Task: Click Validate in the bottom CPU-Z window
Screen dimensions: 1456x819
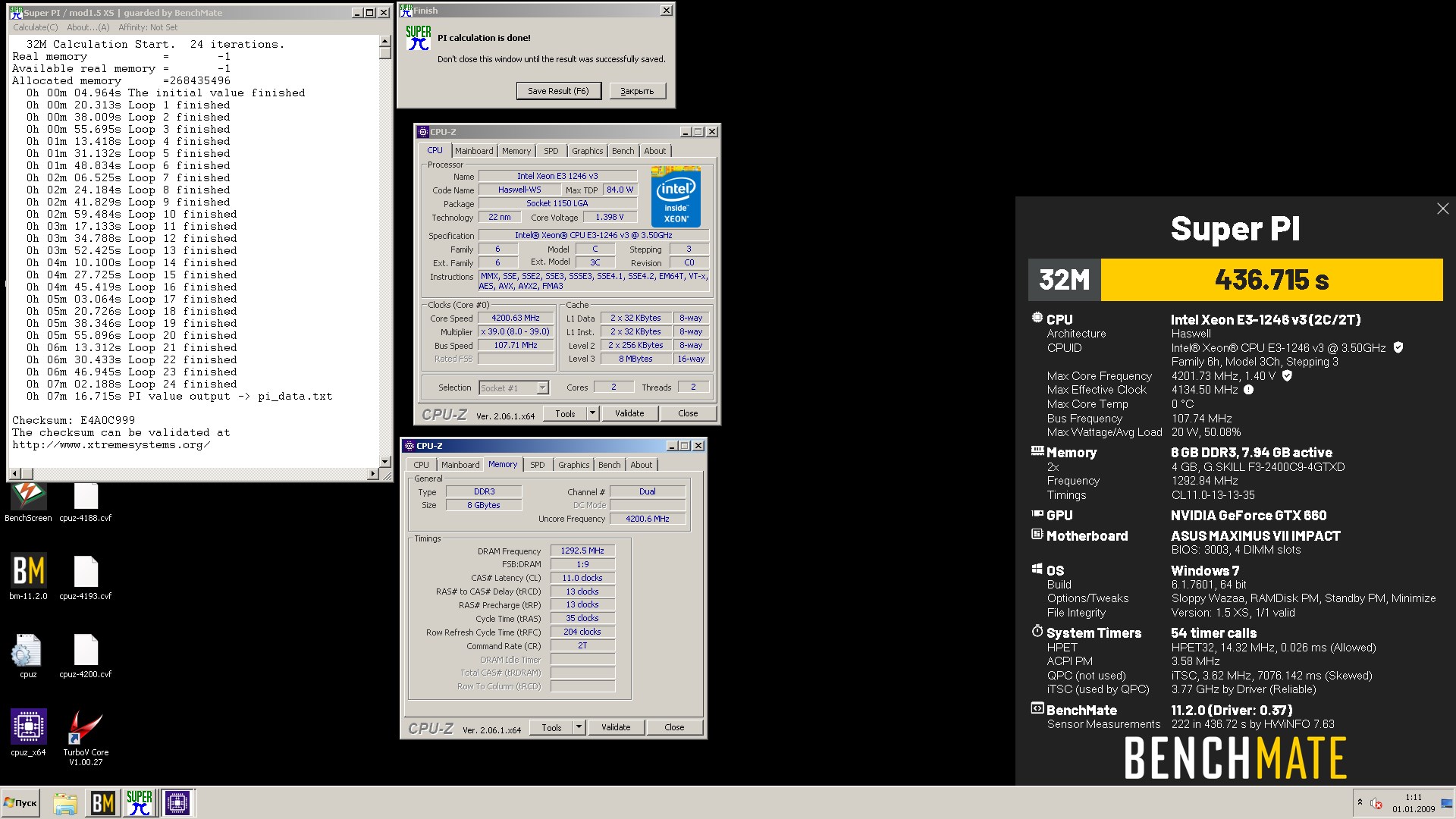Action: pyautogui.click(x=616, y=727)
